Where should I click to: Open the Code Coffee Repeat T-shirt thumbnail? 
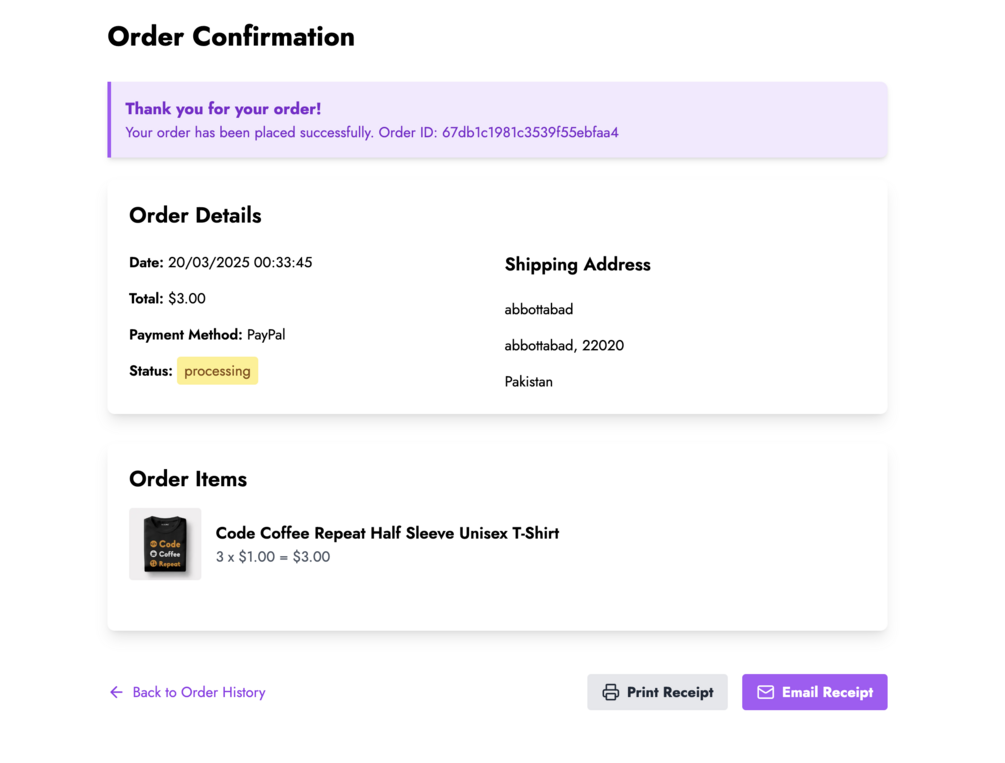165,544
